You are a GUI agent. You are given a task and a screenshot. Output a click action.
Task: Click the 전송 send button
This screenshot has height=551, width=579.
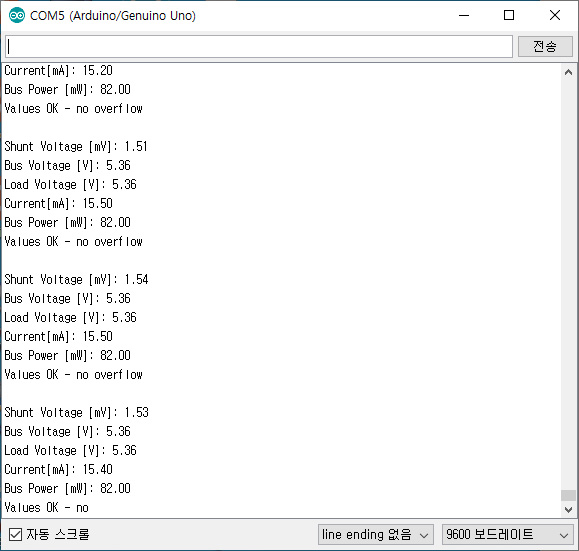(x=545, y=47)
